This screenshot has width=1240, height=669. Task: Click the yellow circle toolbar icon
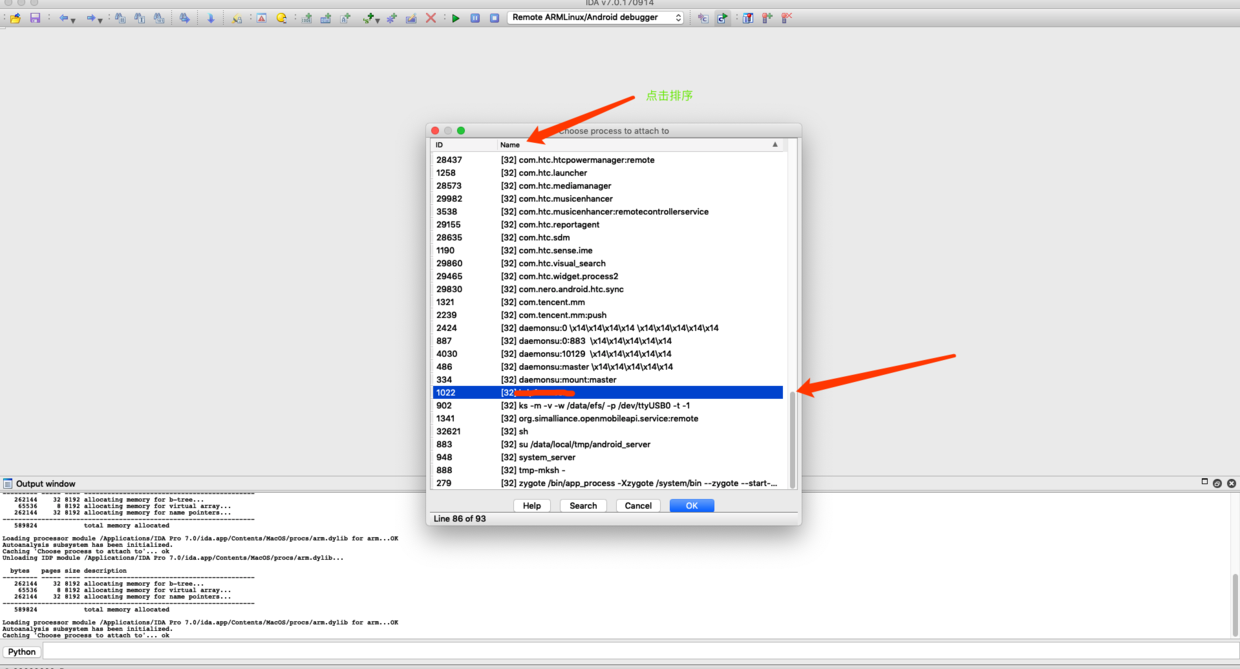(x=281, y=18)
